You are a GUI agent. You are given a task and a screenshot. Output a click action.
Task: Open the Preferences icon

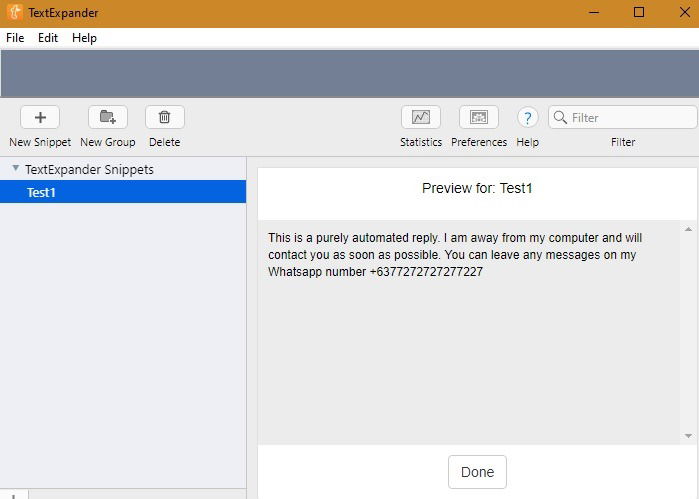(479, 117)
